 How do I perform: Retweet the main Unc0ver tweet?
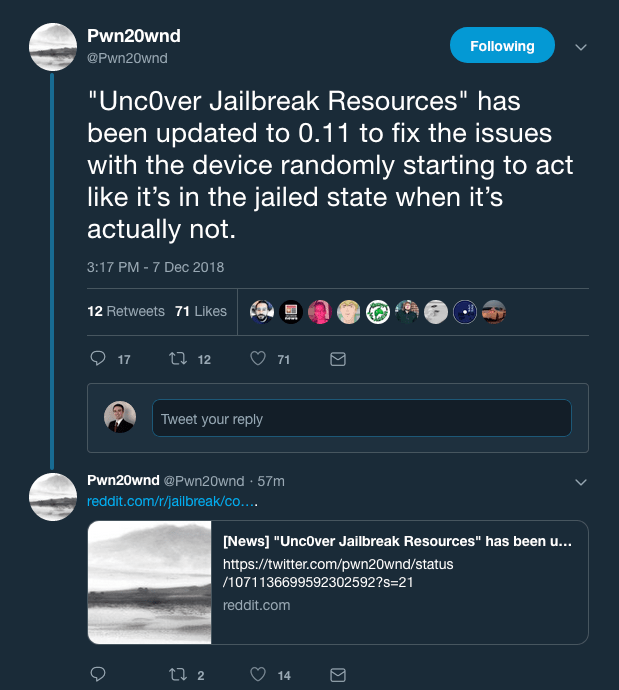(x=178, y=359)
